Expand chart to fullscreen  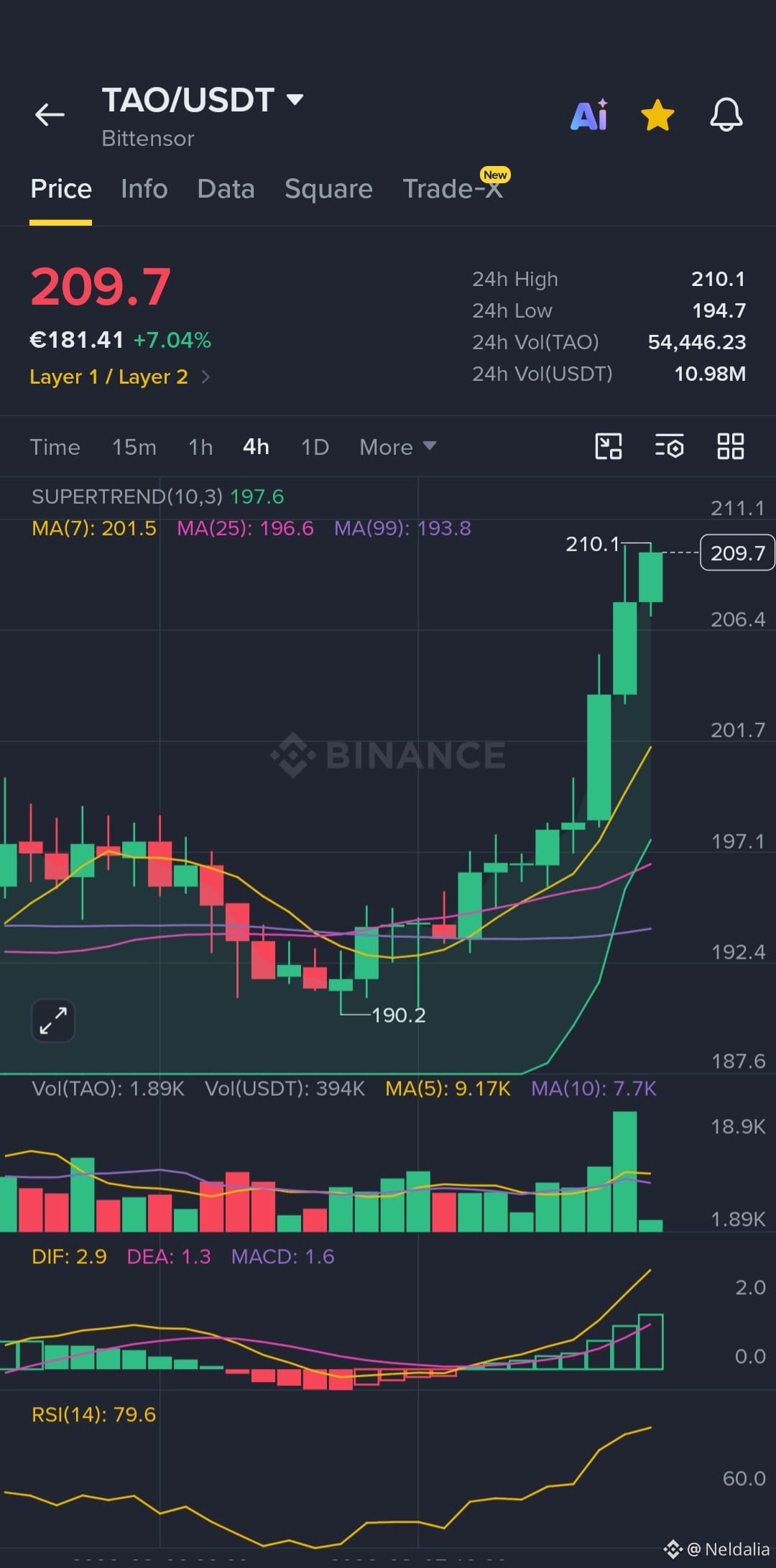[53, 1020]
